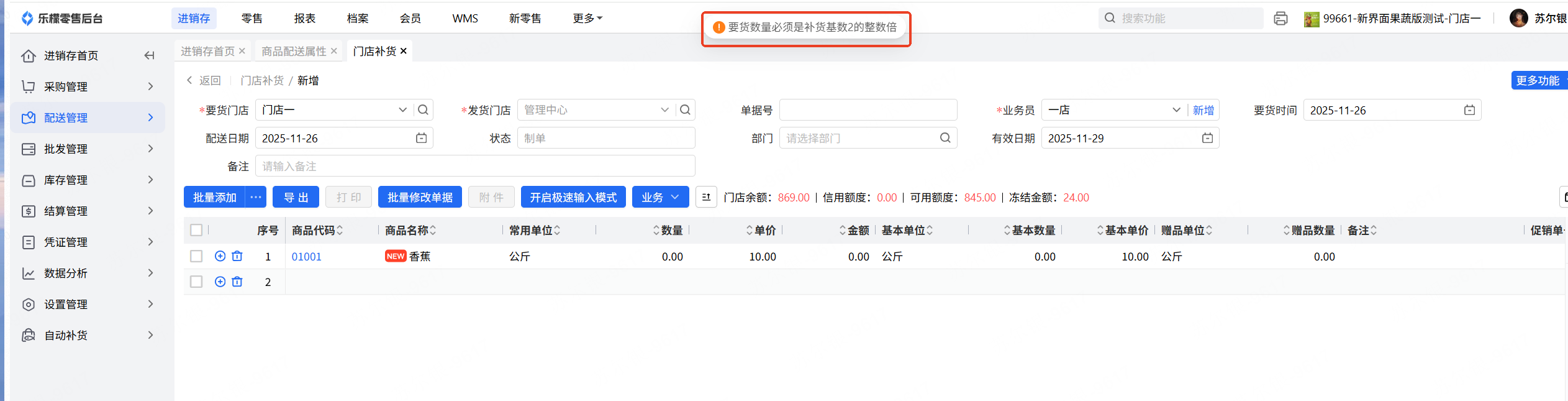Click the add-row plus icon on row 2
This screenshot has width=1568, height=401.
(x=220, y=282)
